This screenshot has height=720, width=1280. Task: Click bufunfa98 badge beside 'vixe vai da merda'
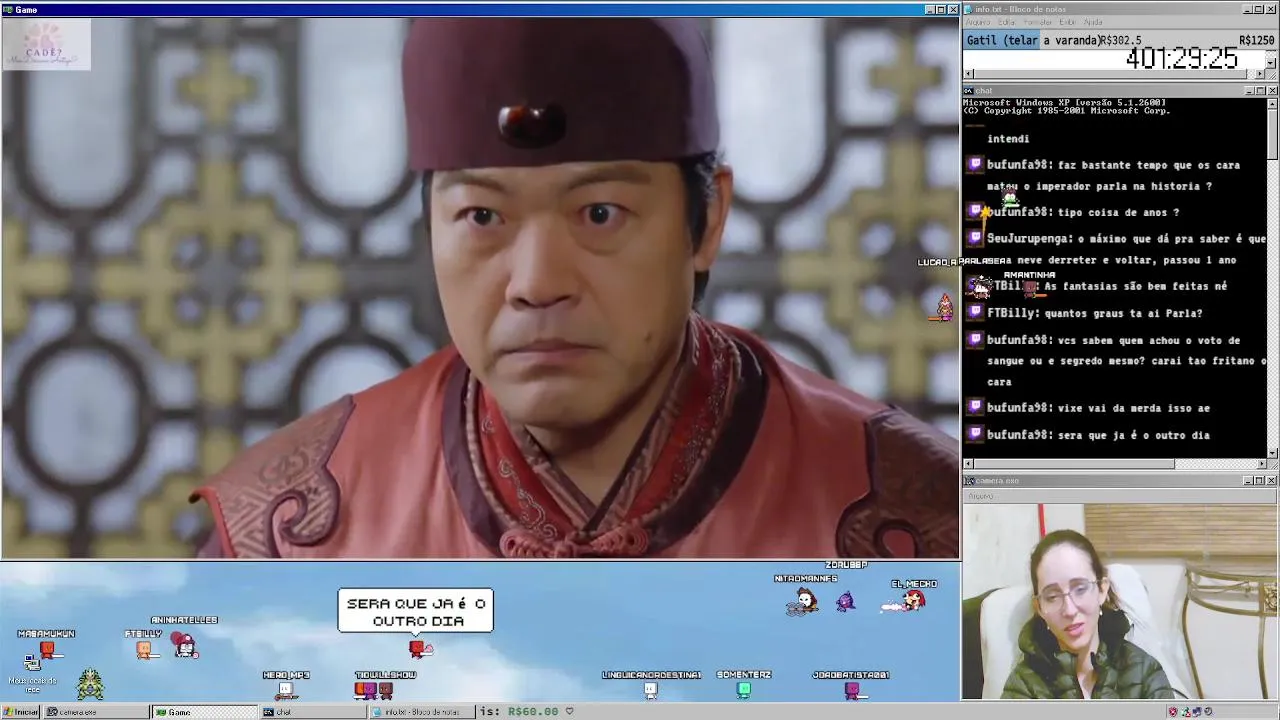975,407
